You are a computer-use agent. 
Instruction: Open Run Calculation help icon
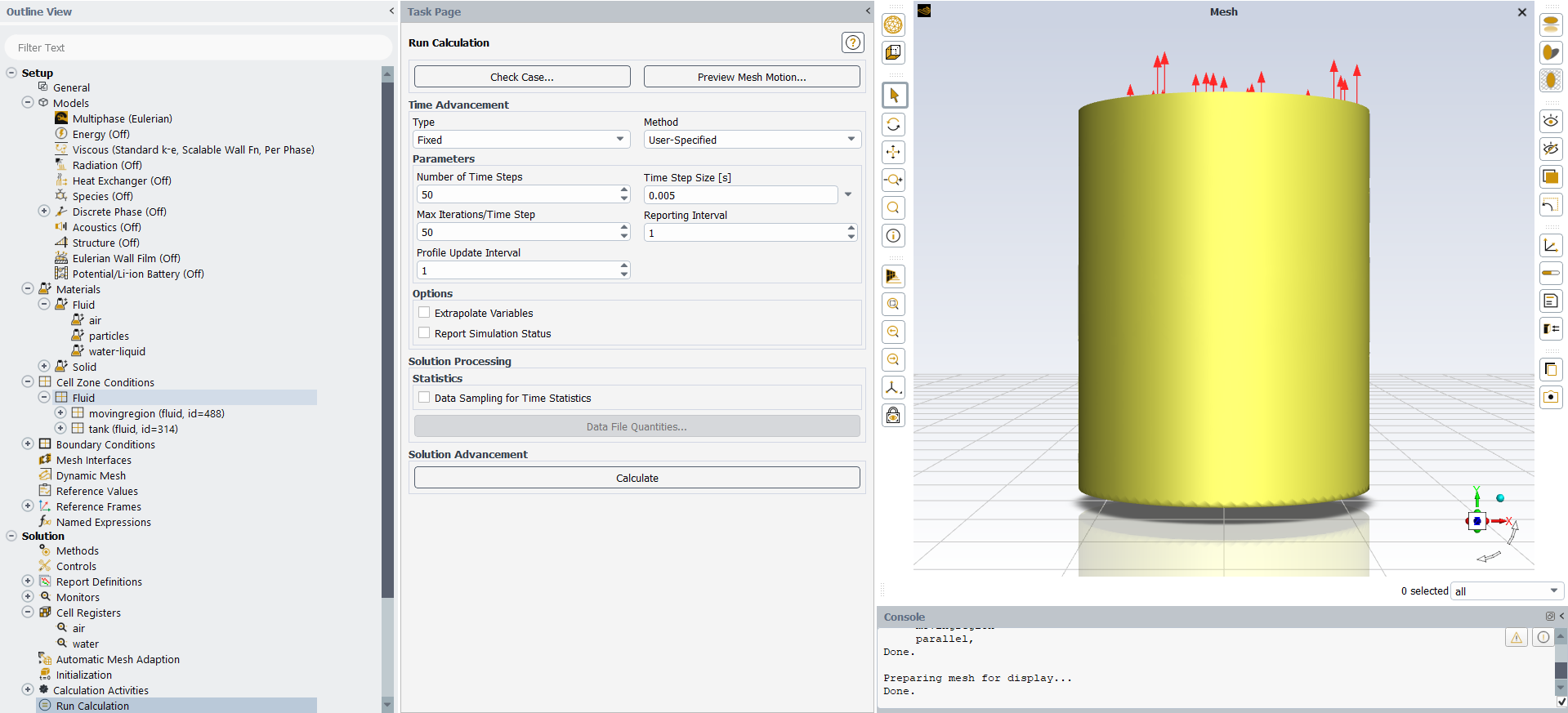pyautogui.click(x=852, y=42)
